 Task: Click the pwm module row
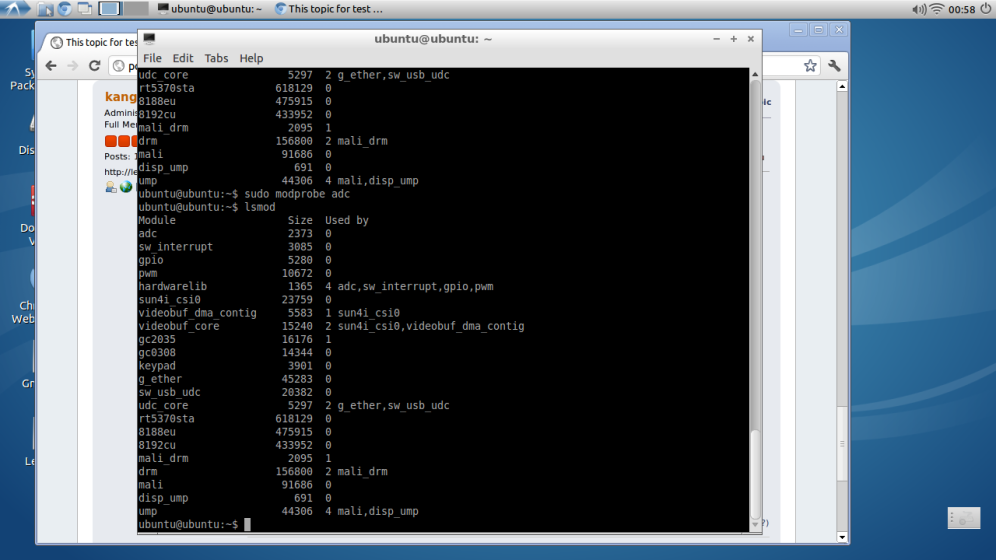coord(235,273)
